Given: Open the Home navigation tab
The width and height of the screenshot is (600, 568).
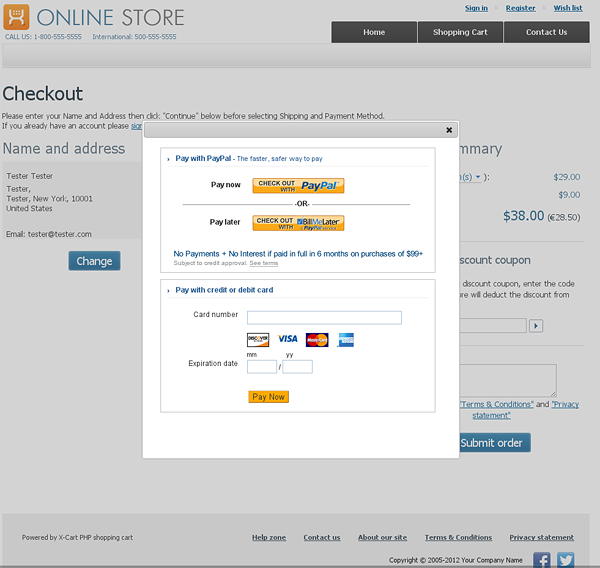Looking at the screenshot, I should (374, 32).
